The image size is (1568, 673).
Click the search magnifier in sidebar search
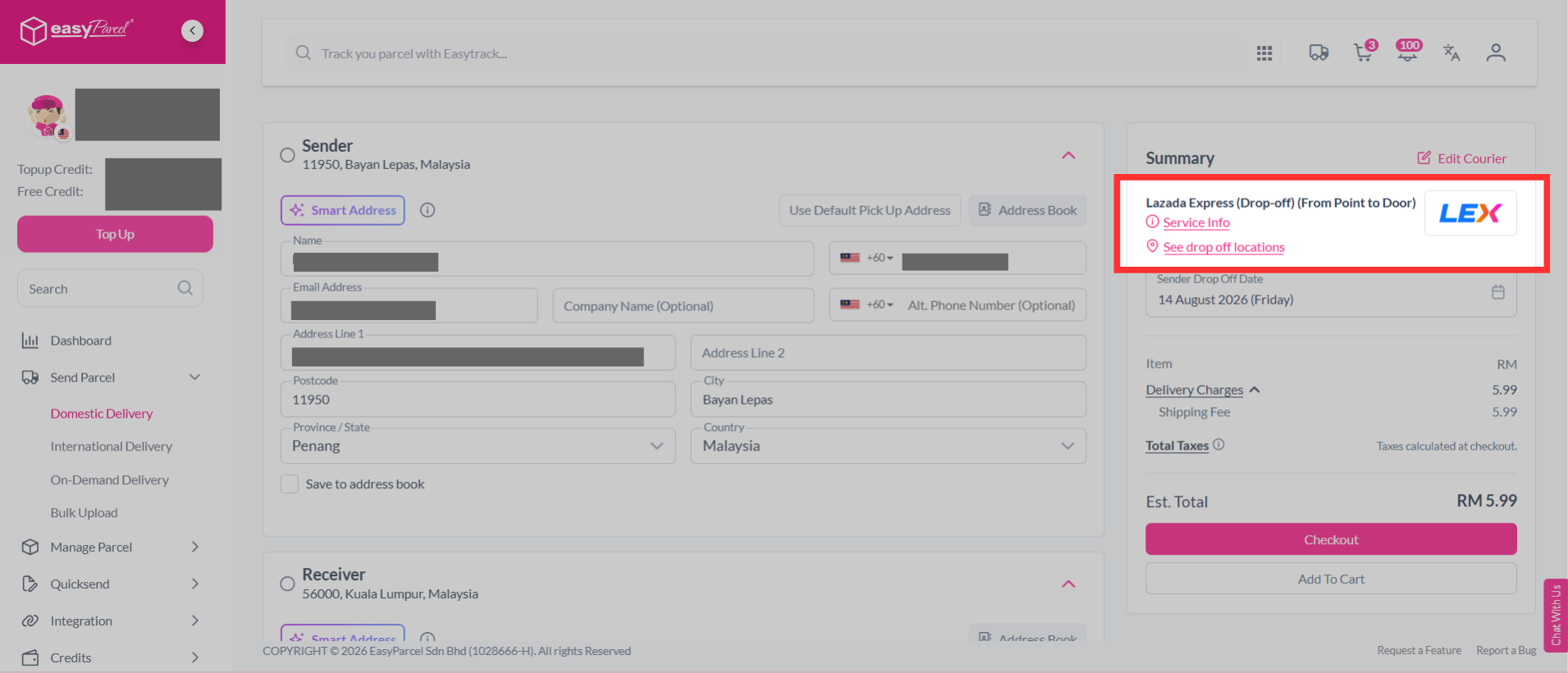185,288
